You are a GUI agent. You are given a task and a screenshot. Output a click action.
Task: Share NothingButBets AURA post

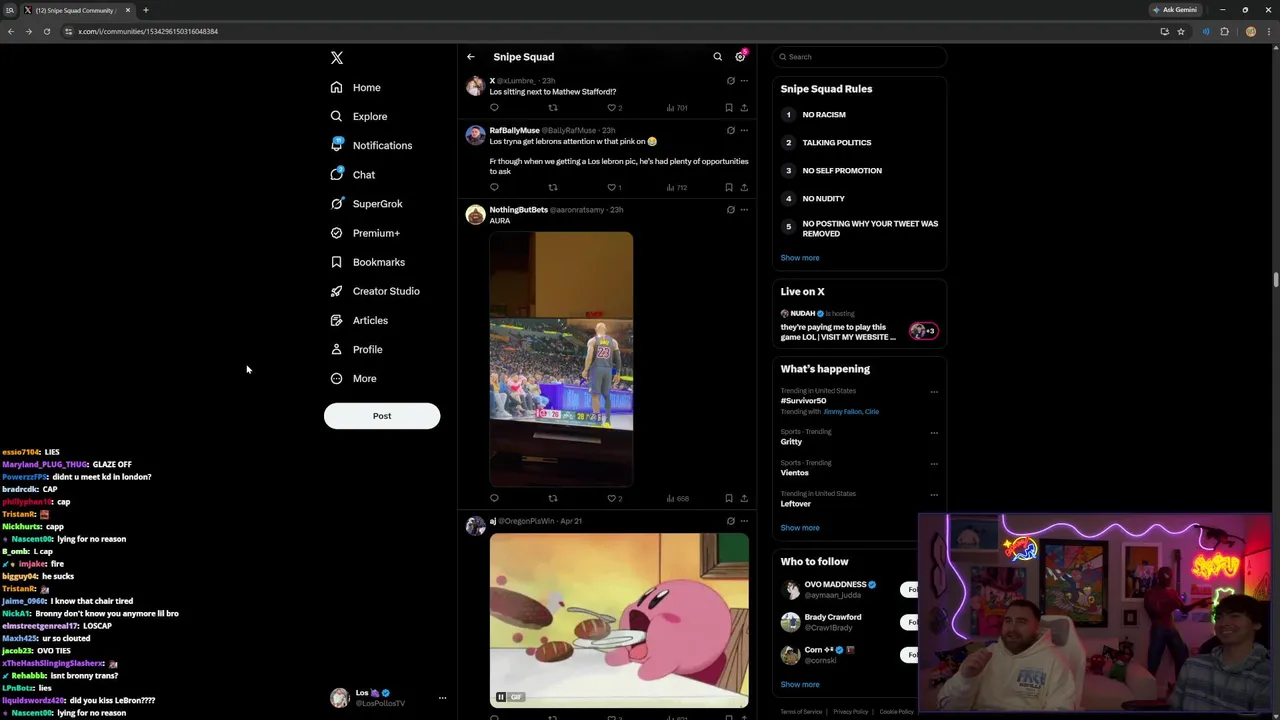(744, 498)
